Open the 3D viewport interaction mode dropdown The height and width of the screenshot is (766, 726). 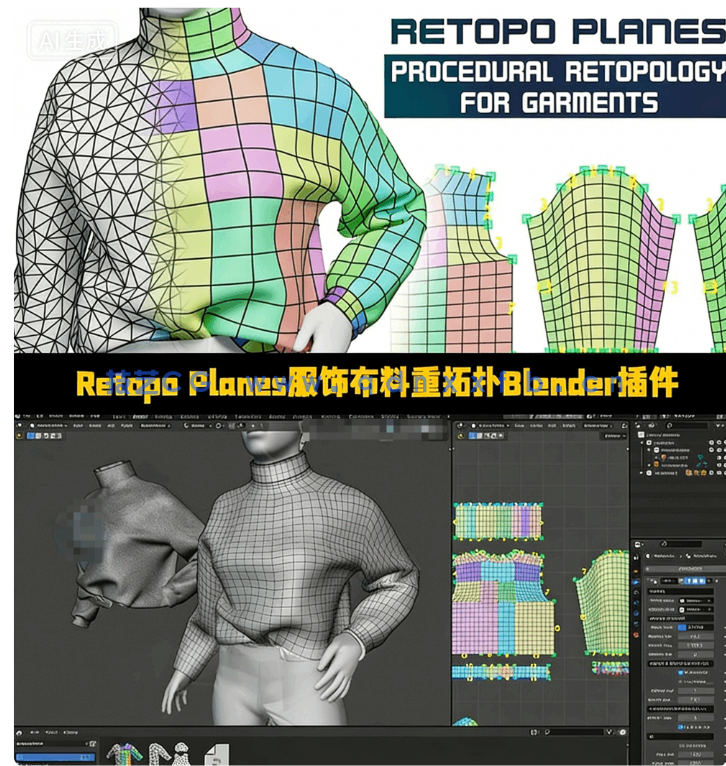click(49, 426)
